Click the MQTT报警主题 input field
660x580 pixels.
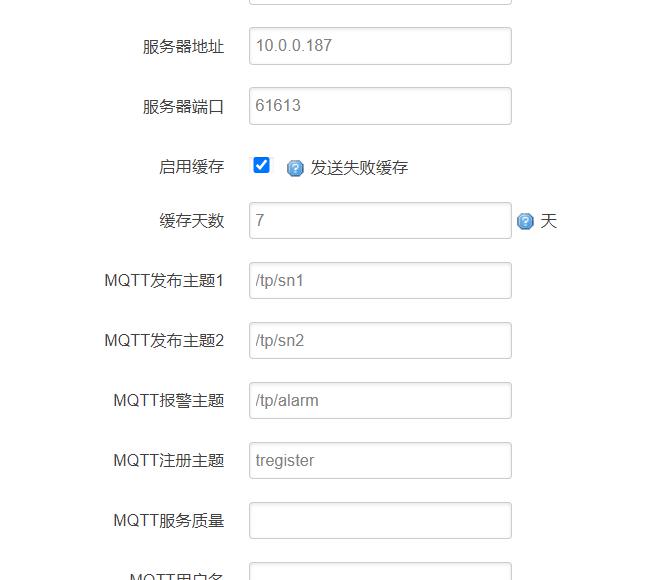point(380,401)
